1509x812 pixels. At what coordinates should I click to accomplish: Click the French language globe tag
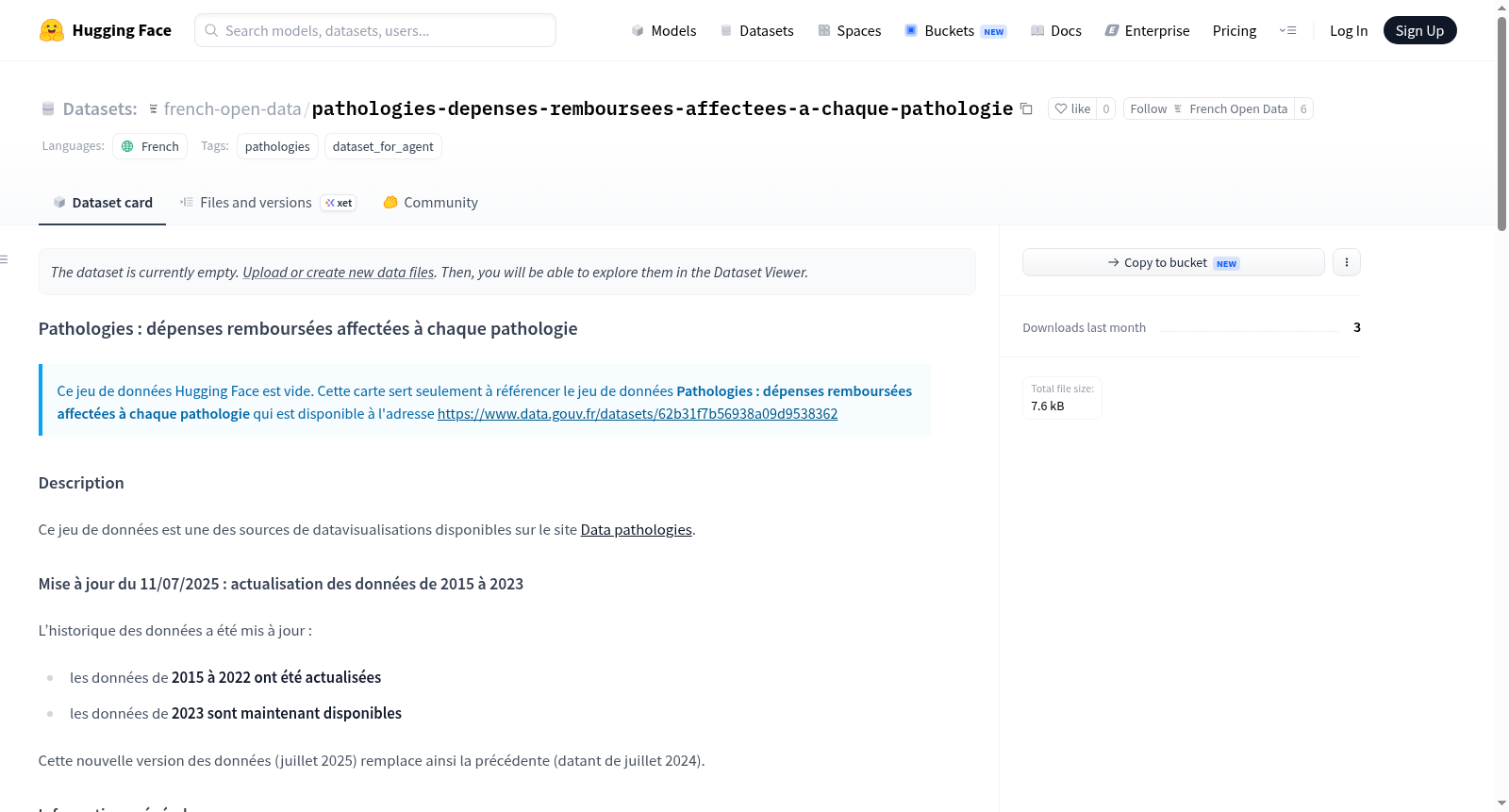pos(150,146)
